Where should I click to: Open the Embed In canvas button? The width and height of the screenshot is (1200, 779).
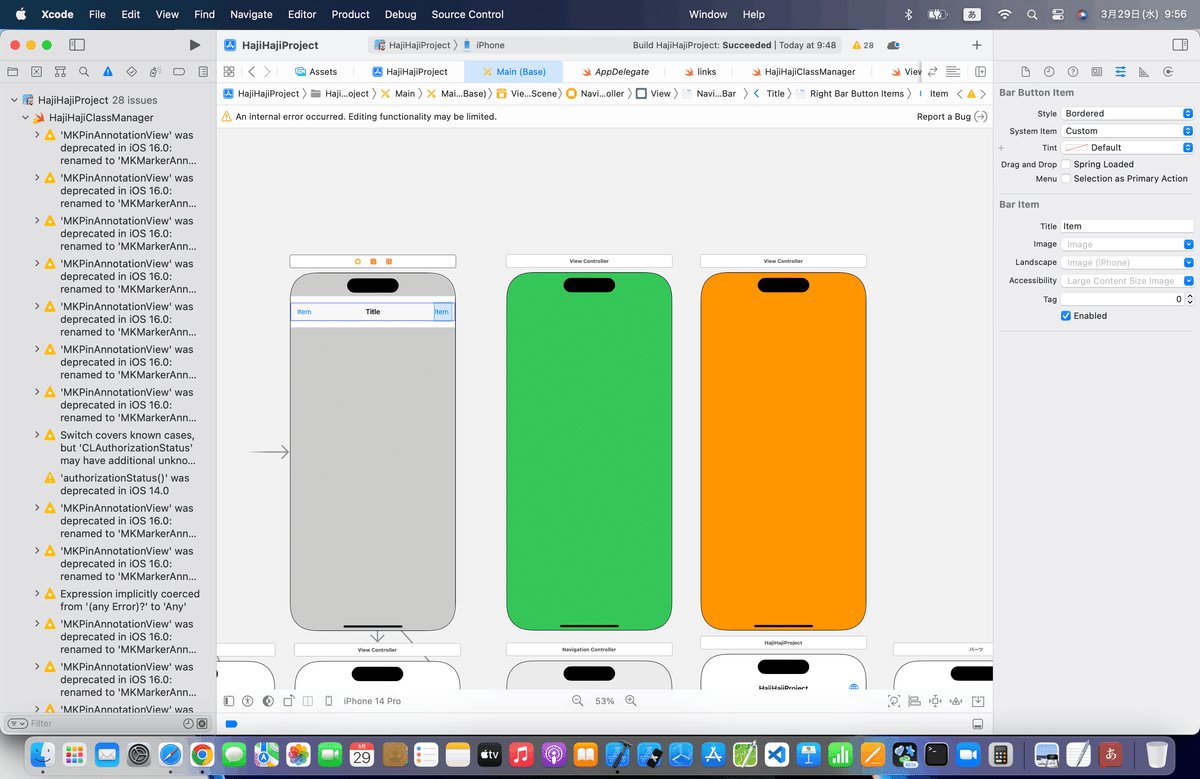click(x=978, y=701)
